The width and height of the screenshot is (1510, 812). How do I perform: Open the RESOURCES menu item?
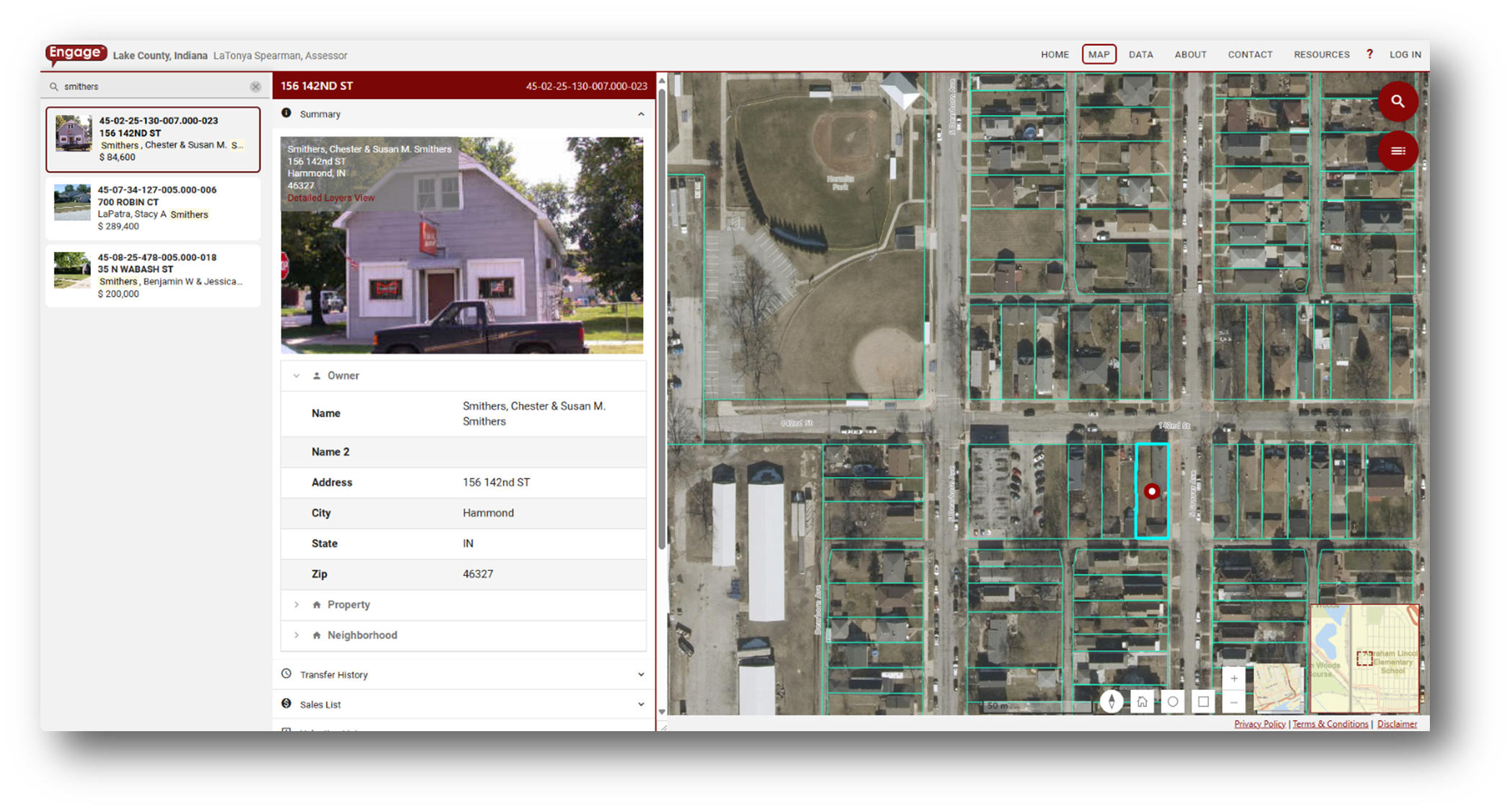click(1321, 55)
